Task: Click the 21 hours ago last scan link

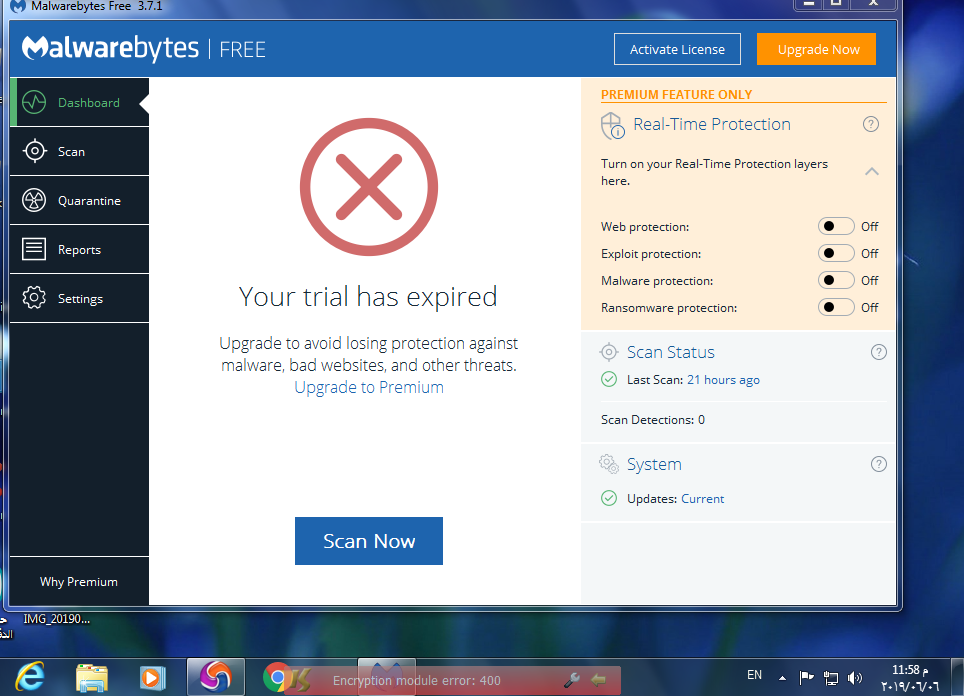Action: [723, 380]
